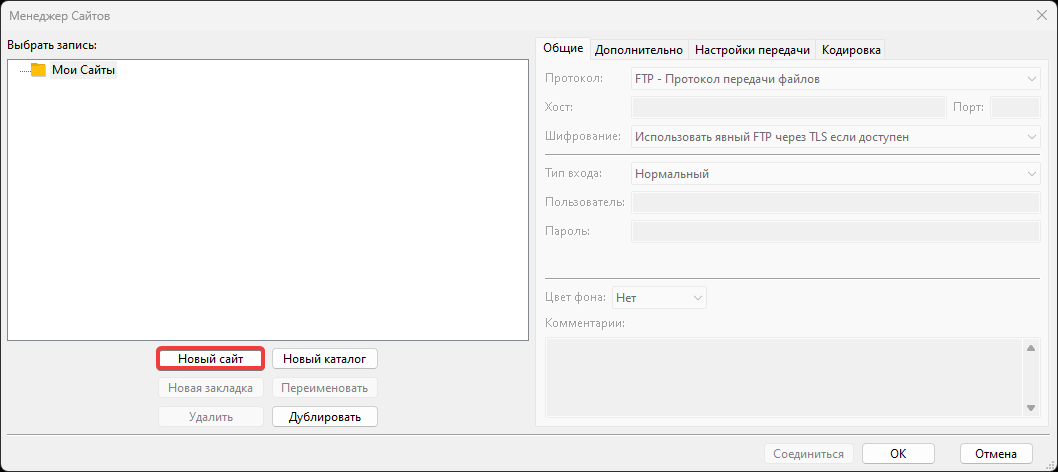Switch to the Общие tab

[x=563, y=49]
